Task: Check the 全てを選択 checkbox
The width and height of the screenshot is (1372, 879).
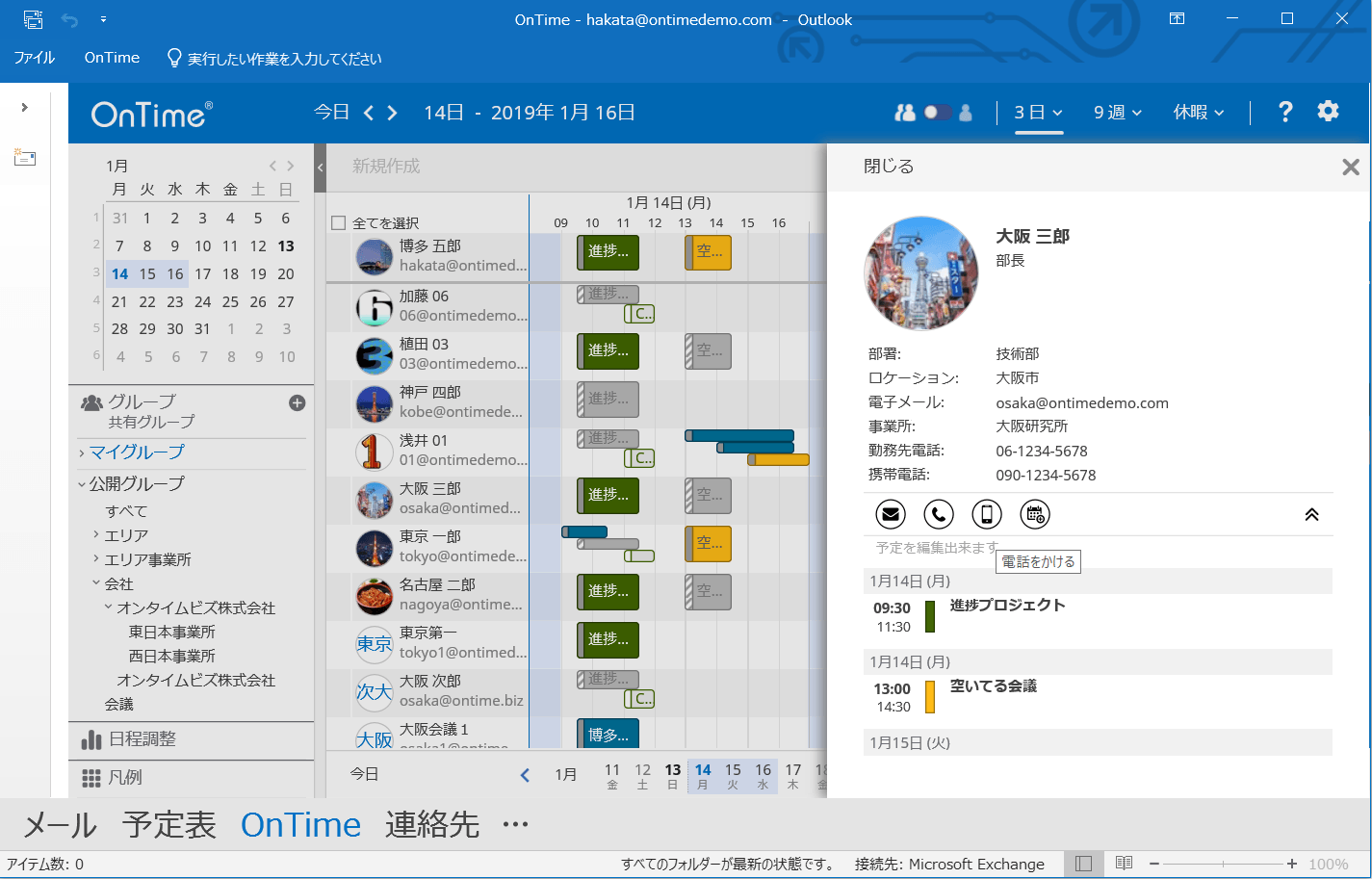Action: [x=338, y=223]
